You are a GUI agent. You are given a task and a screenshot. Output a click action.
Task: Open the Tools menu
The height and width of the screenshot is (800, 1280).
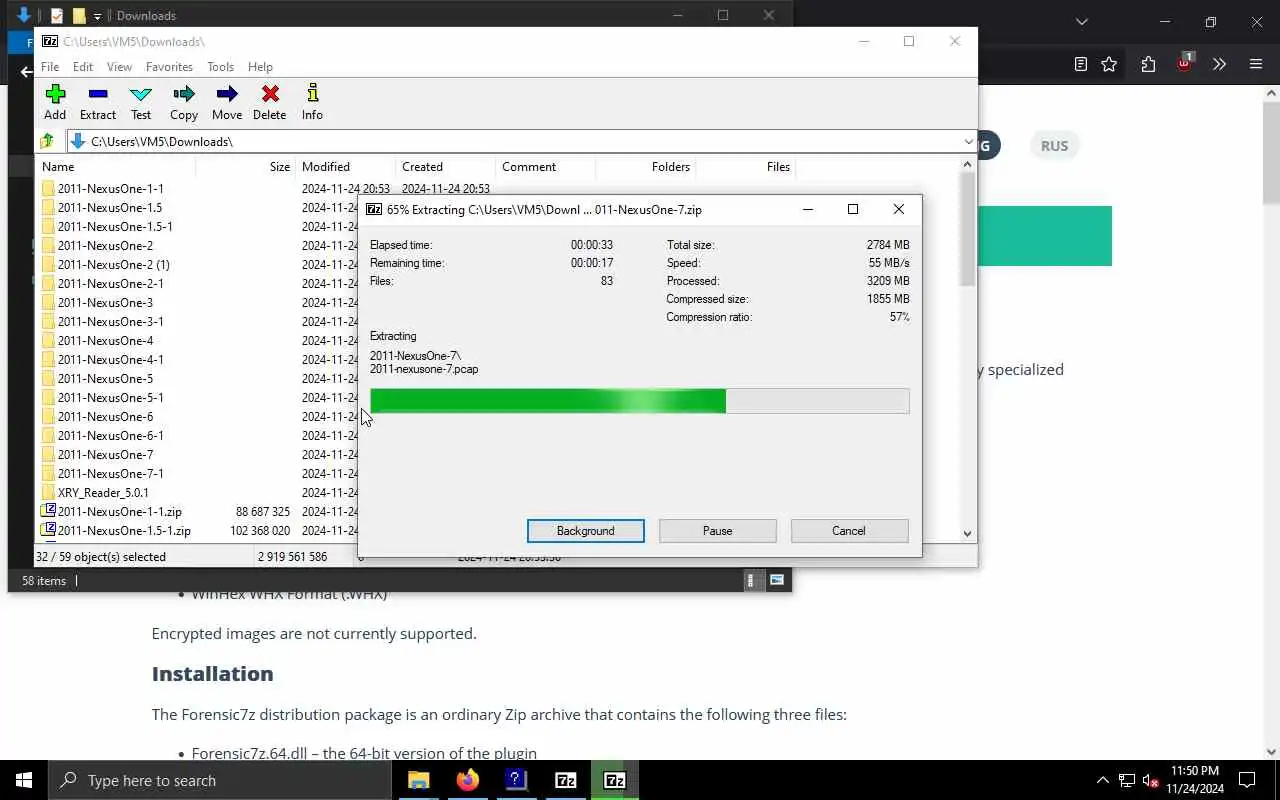coord(220,67)
